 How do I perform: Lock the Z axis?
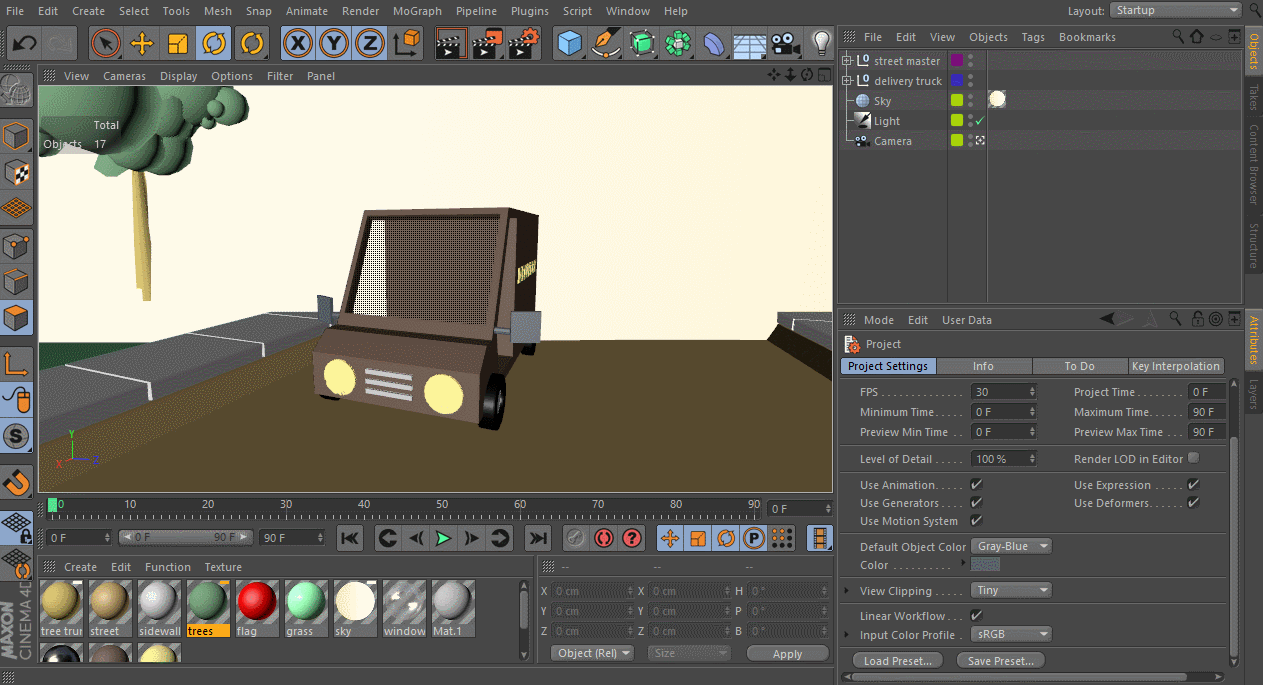point(370,44)
